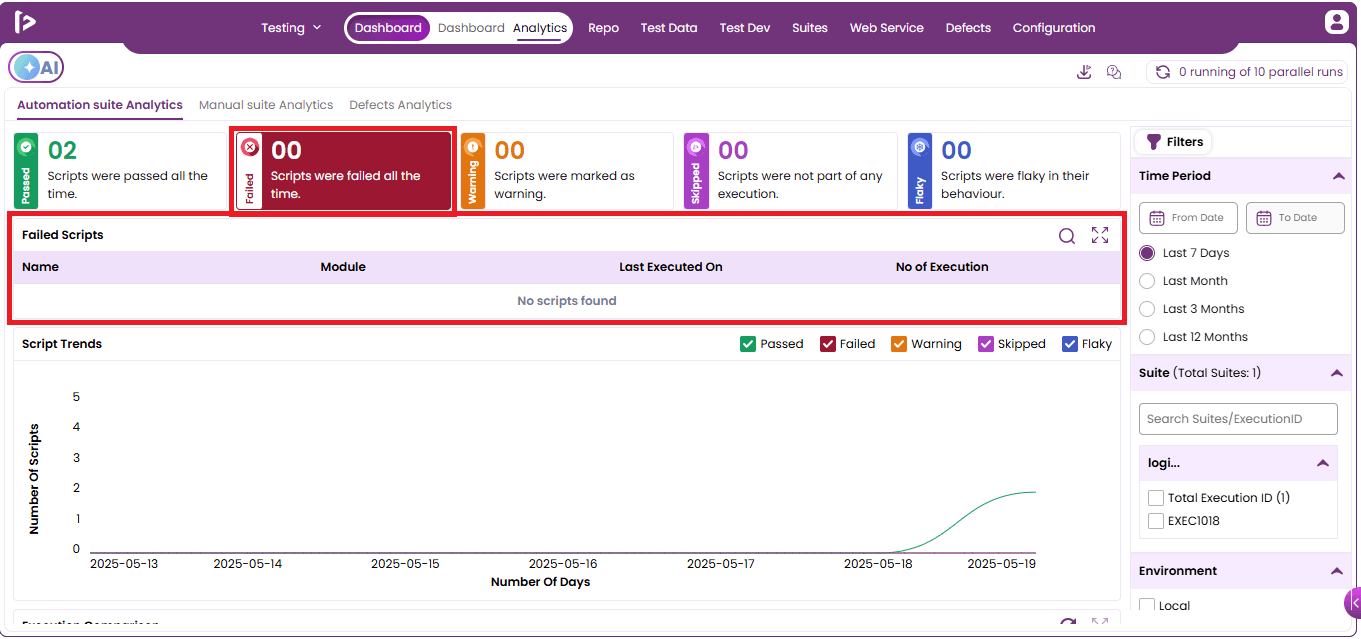Navigate to the Web Service section
This screenshot has width=1361, height=639.
887,28
